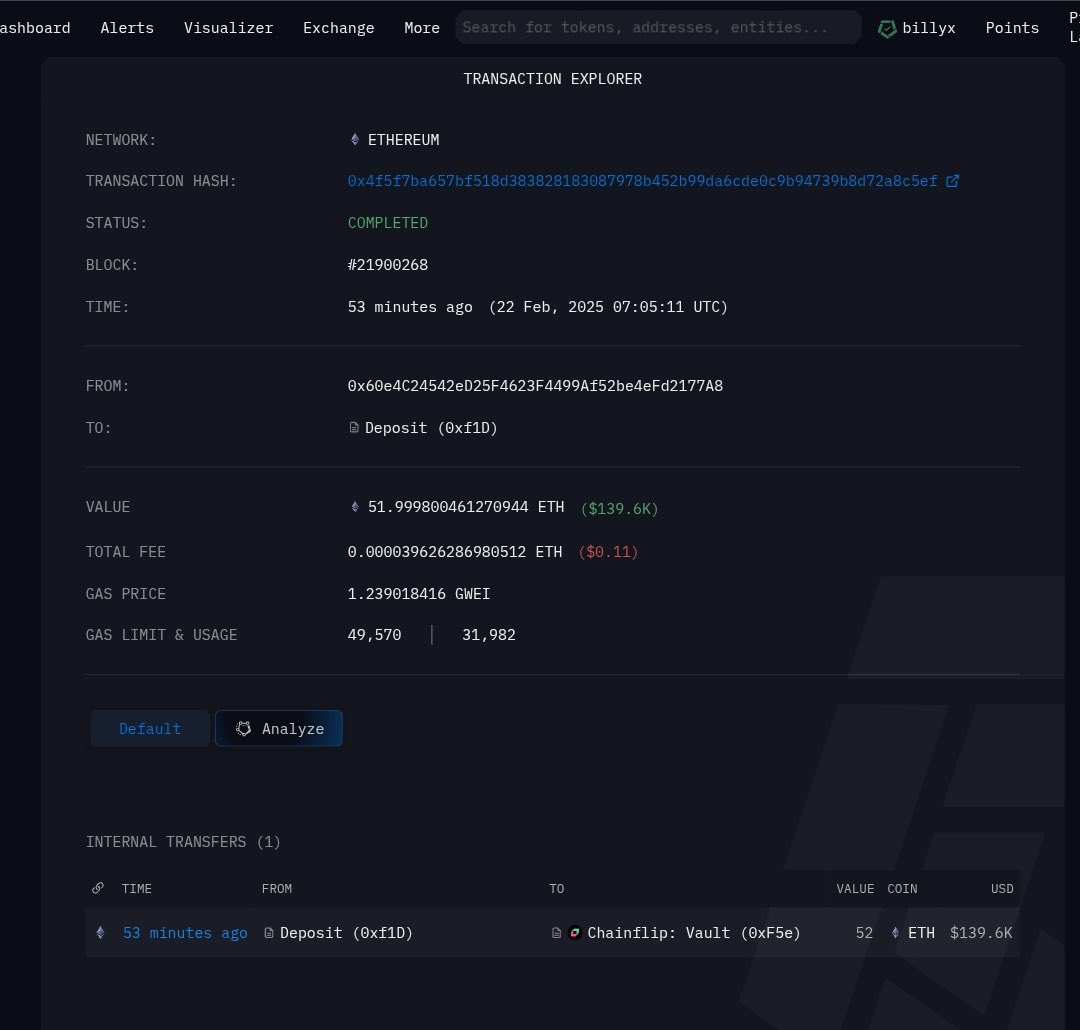Click the contract icon in the TO column

[556, 932]
